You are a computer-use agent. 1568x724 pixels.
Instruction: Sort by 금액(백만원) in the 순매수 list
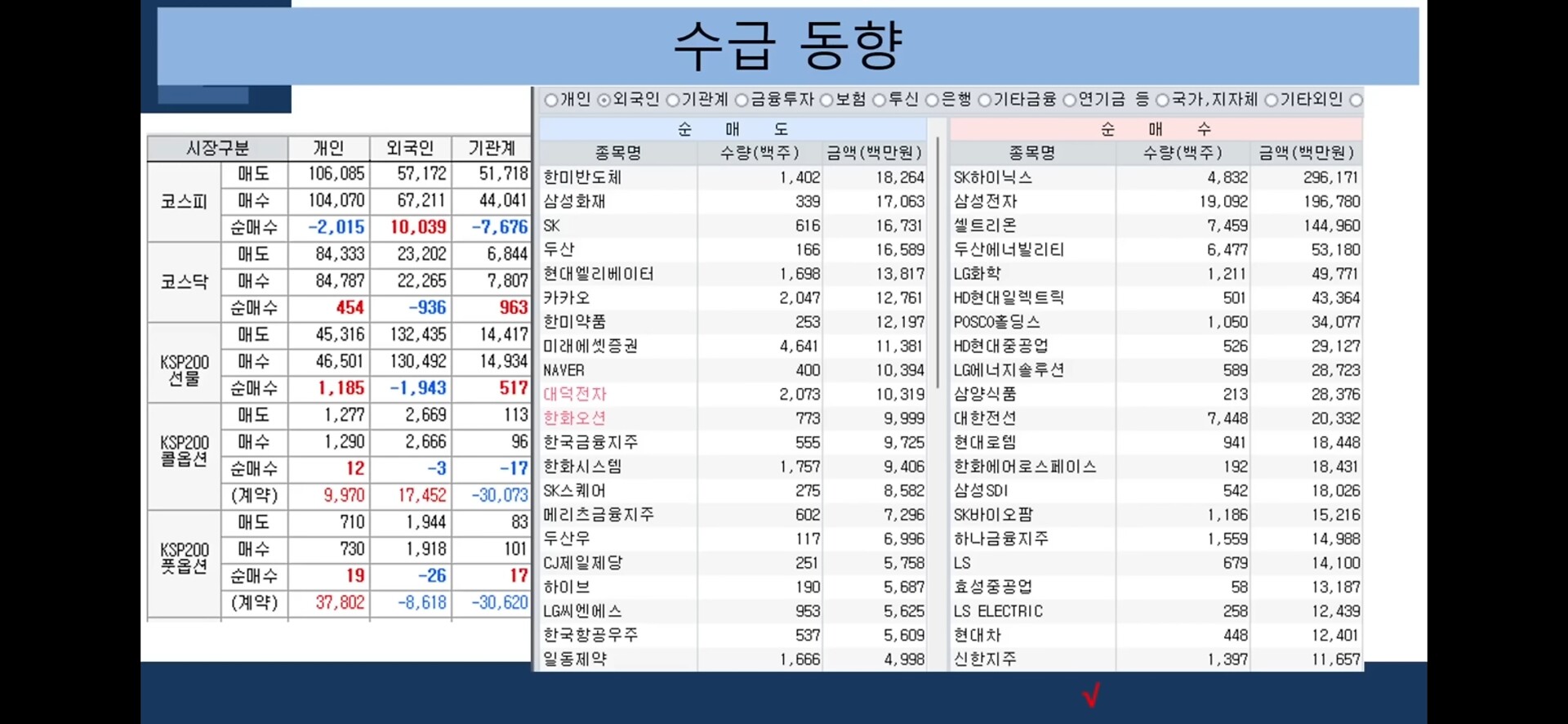point(1306,153)
